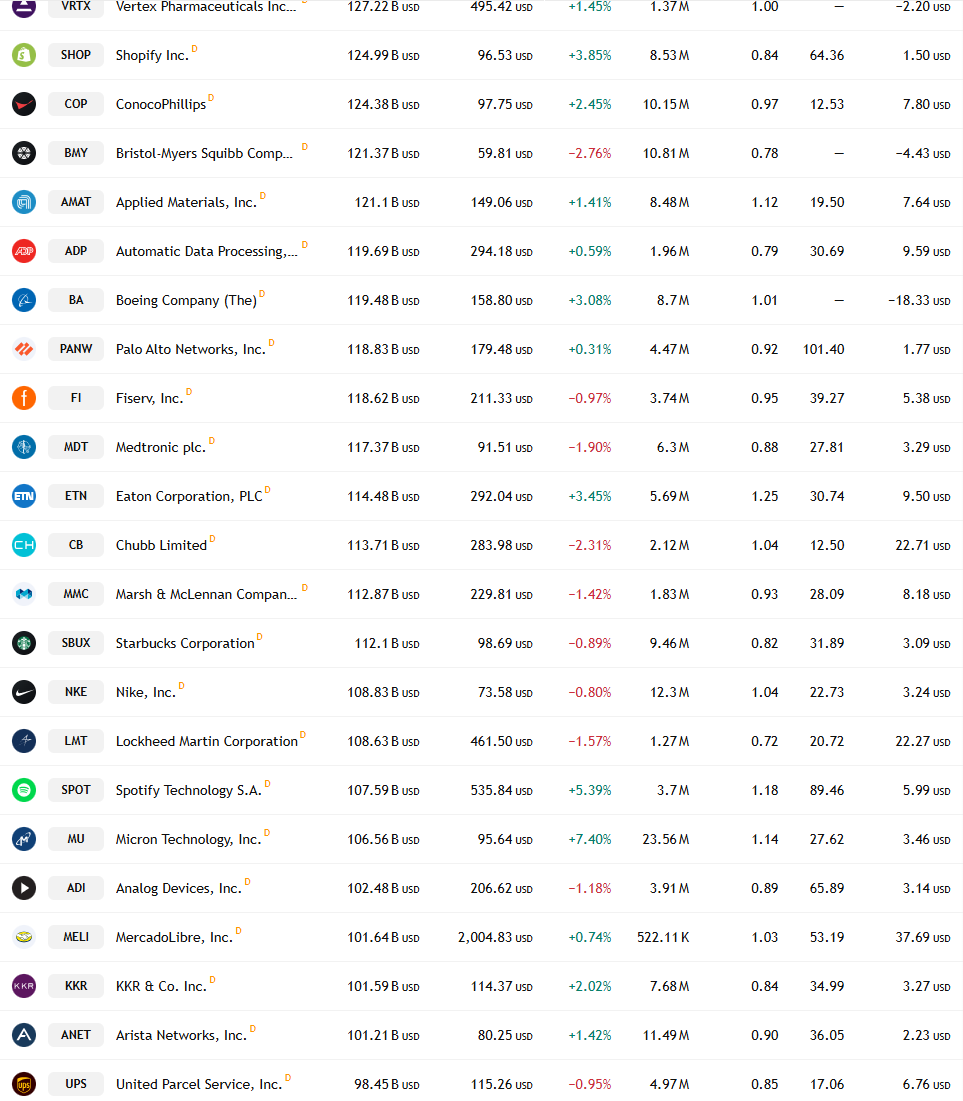Open the SHOP ticker symbol
Viewport: 963px width, 1101px height.
click(76, 55)
